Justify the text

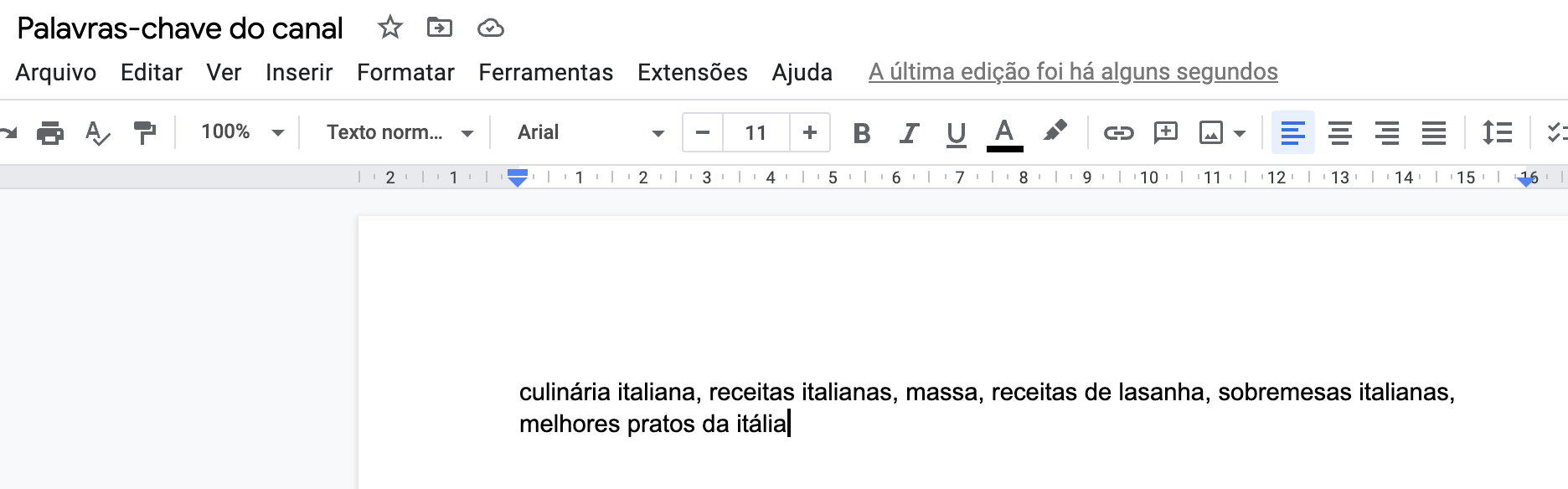pyautogui.click(x=1434, y=132)
